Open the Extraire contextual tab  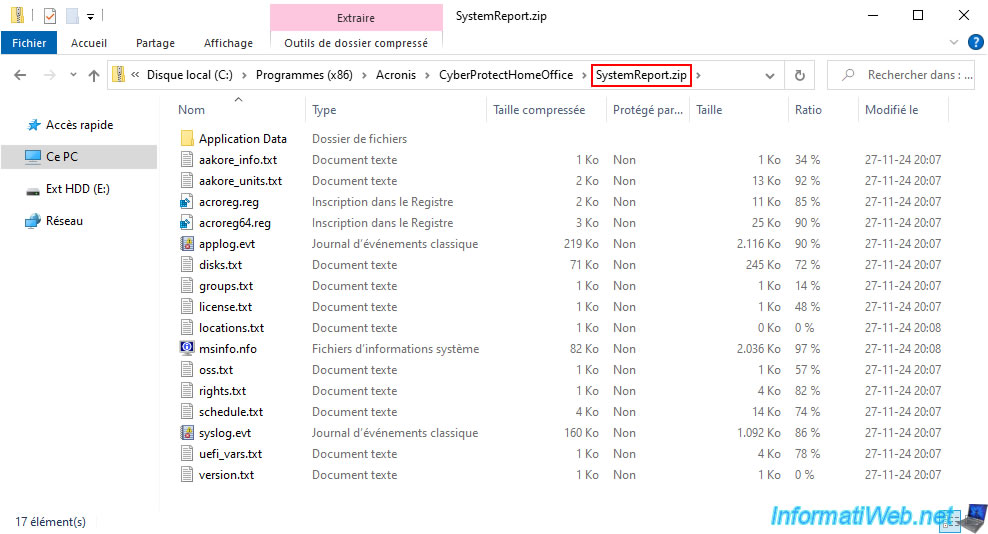356,18
